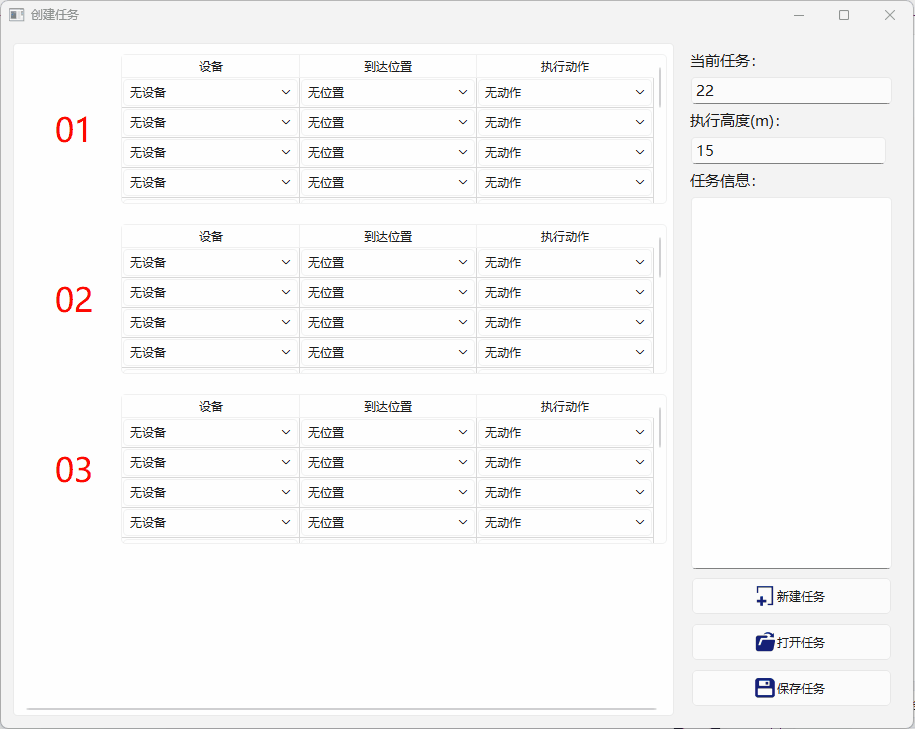Click the 到达位置 column header in group 01

(387, 67)
